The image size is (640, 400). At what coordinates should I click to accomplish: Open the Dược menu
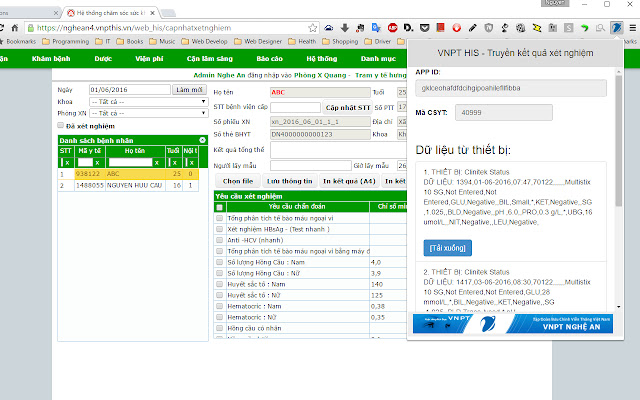point(103,59)
